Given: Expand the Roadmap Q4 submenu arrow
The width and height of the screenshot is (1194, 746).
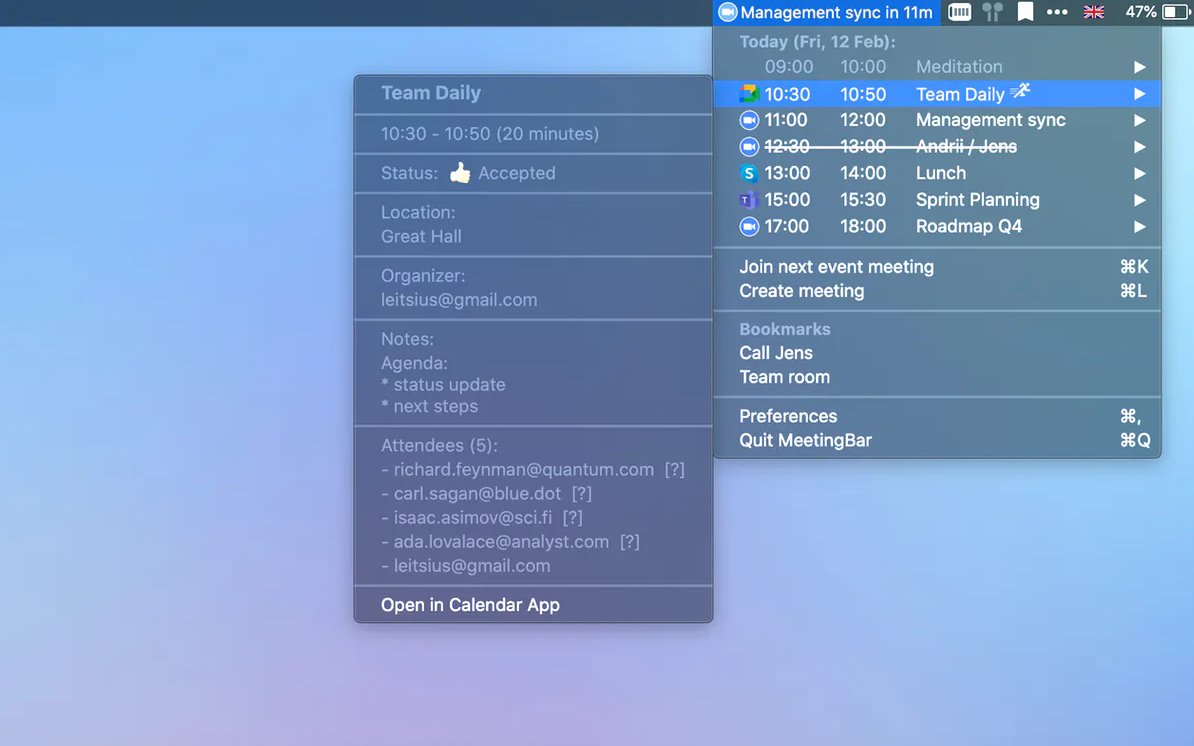Looking at the screenshot, I should point(1139,227).
